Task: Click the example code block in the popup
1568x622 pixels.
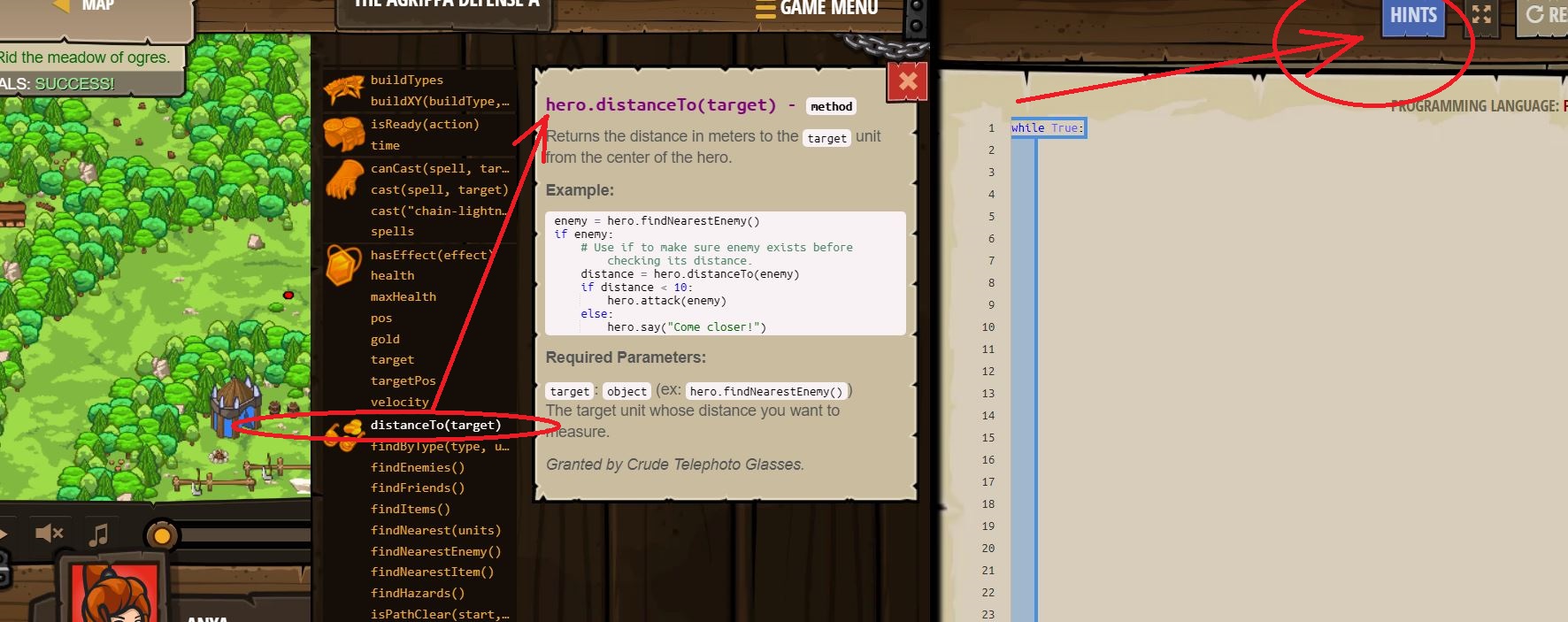Action: (726, 273)
